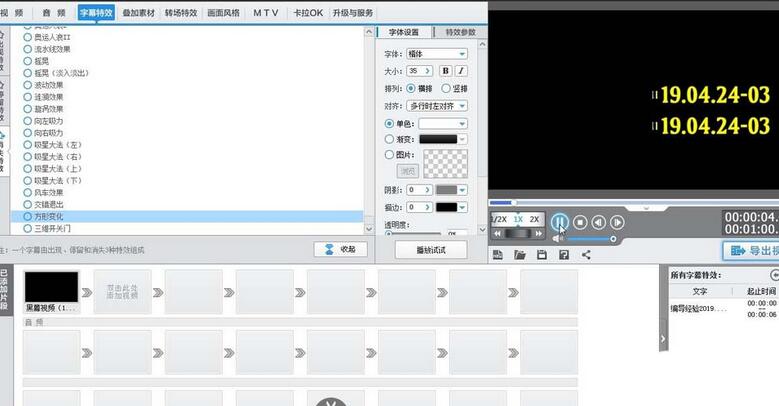The height and width of the screenshot is (406, 779).
Task: Click the save-as icon beside the save icon
Action: click(564, 255)
